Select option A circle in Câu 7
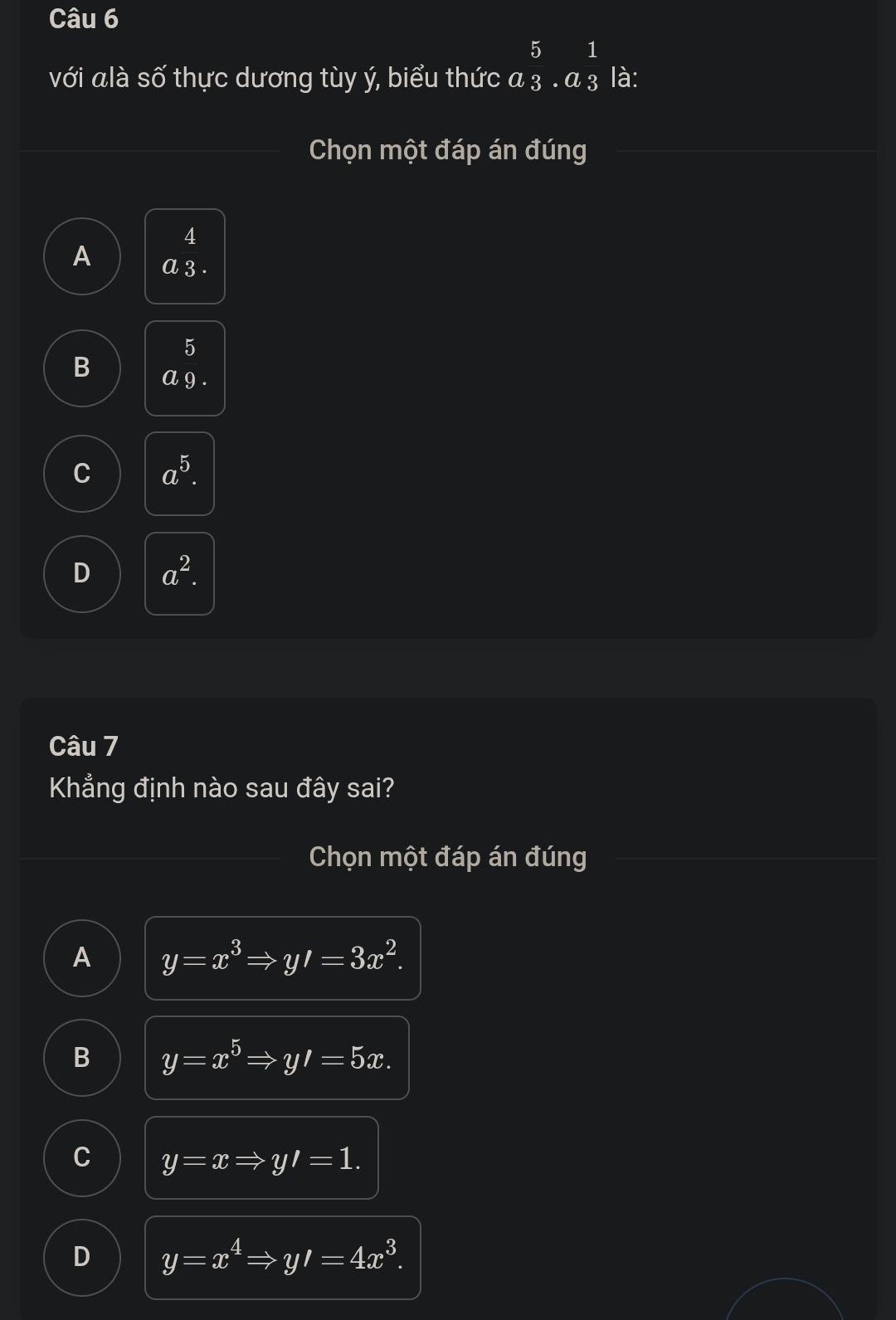 tap(82, 958)
